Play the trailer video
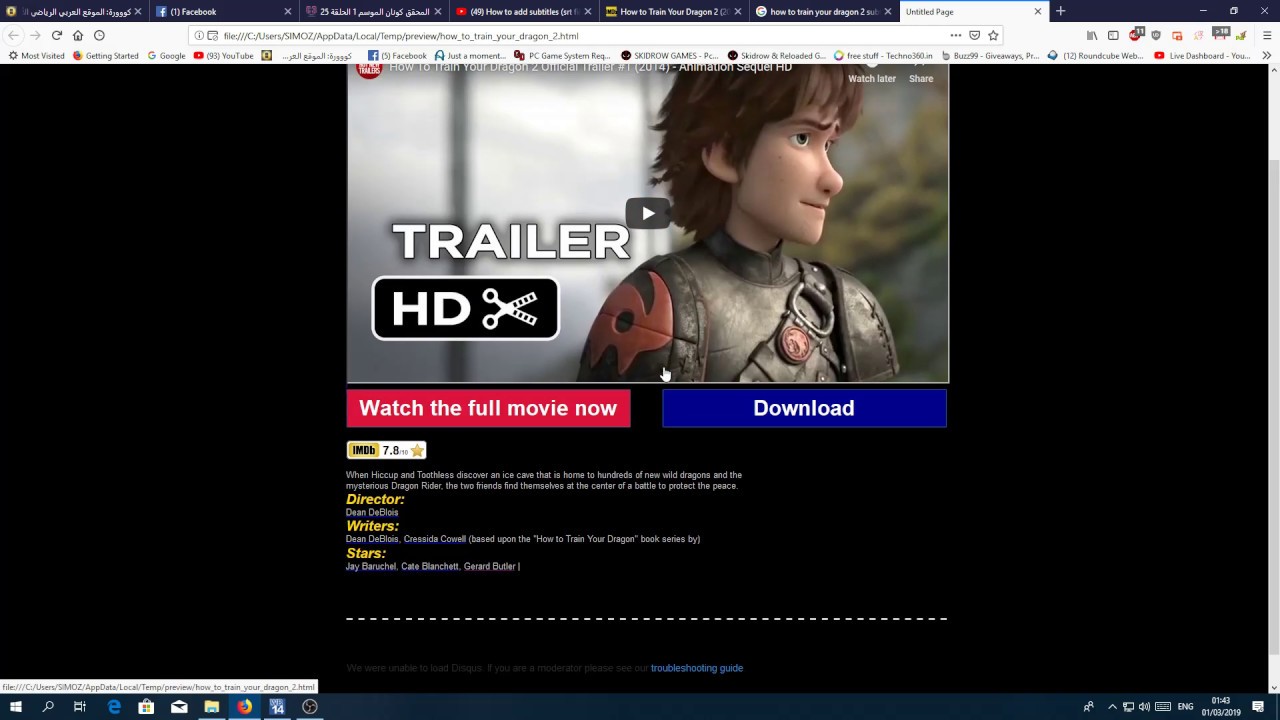This screenshot has width=1280, height=720. [647, 213]
